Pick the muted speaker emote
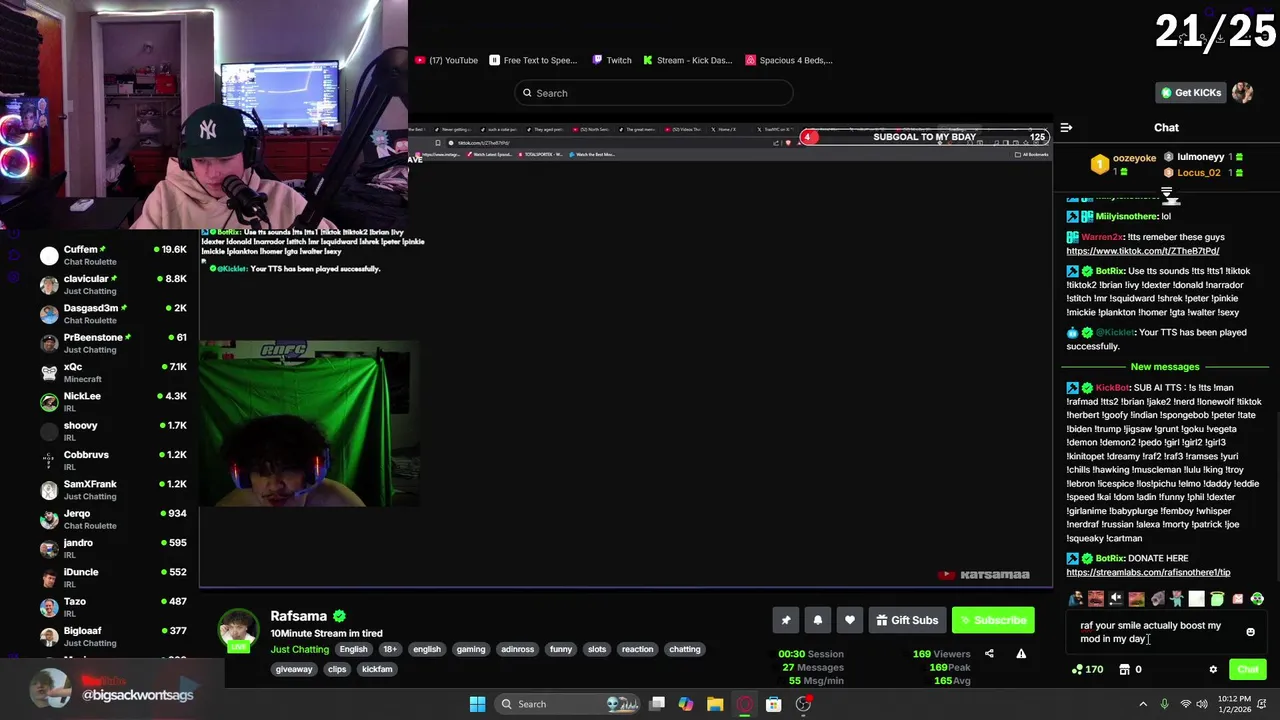The image size is (1280, 720). [x=1116, y=599]
